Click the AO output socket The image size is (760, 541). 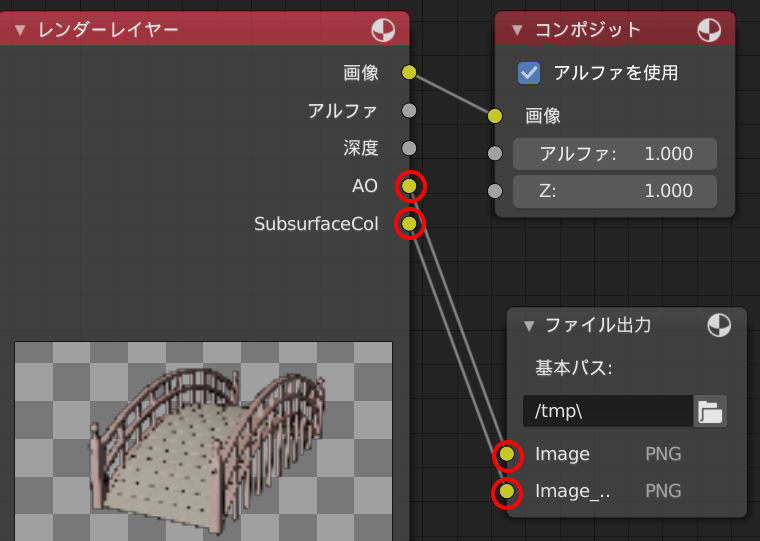point(410,186)
